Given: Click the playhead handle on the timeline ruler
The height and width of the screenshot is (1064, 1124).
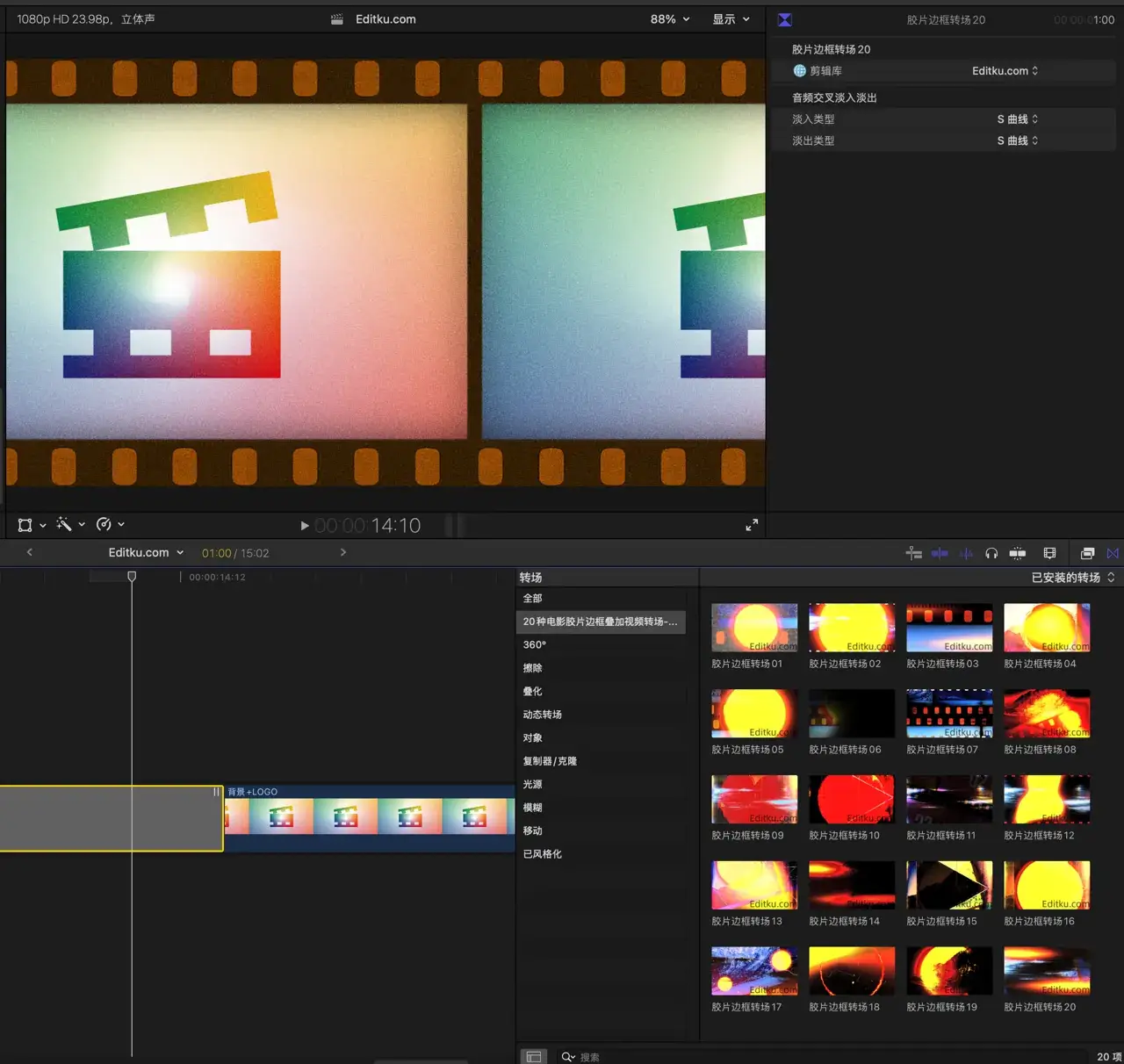Looking at the screenshot, I should coord(132,577).
